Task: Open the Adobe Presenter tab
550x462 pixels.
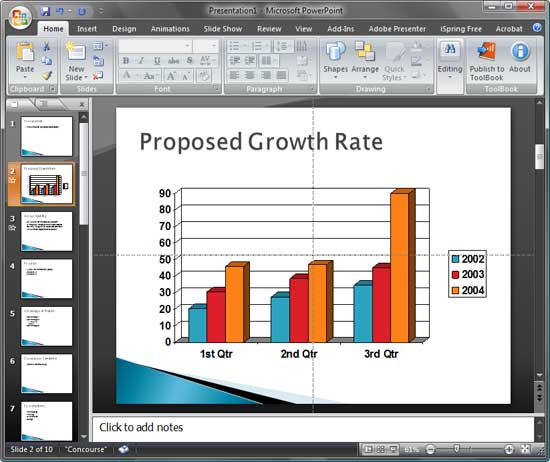Action: (397, 29)
